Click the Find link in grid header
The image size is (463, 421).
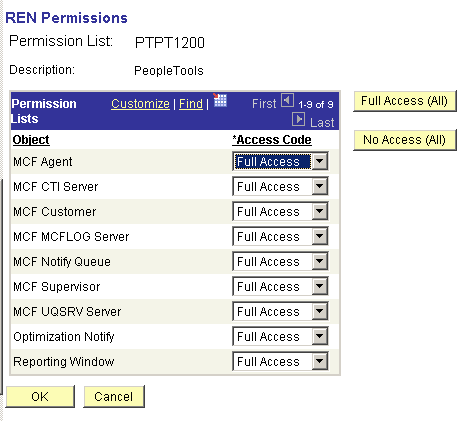point(191,104)
